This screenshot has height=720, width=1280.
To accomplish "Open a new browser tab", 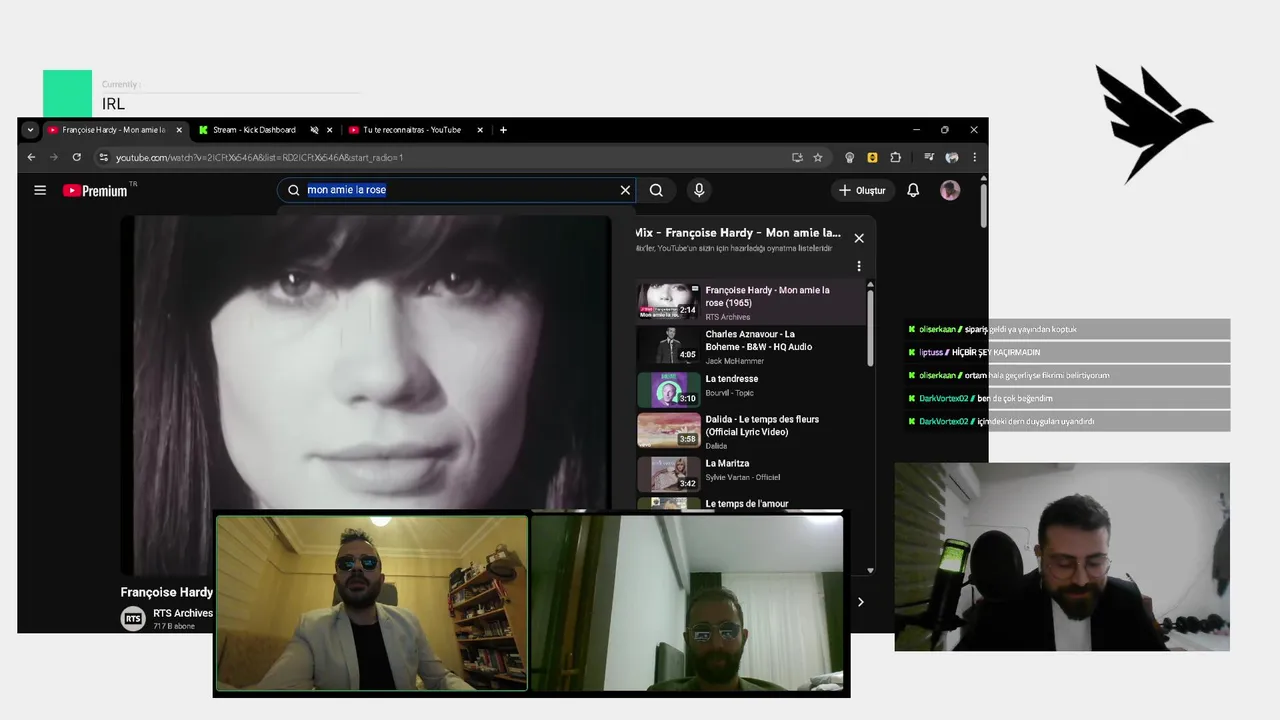I will 503,130.
